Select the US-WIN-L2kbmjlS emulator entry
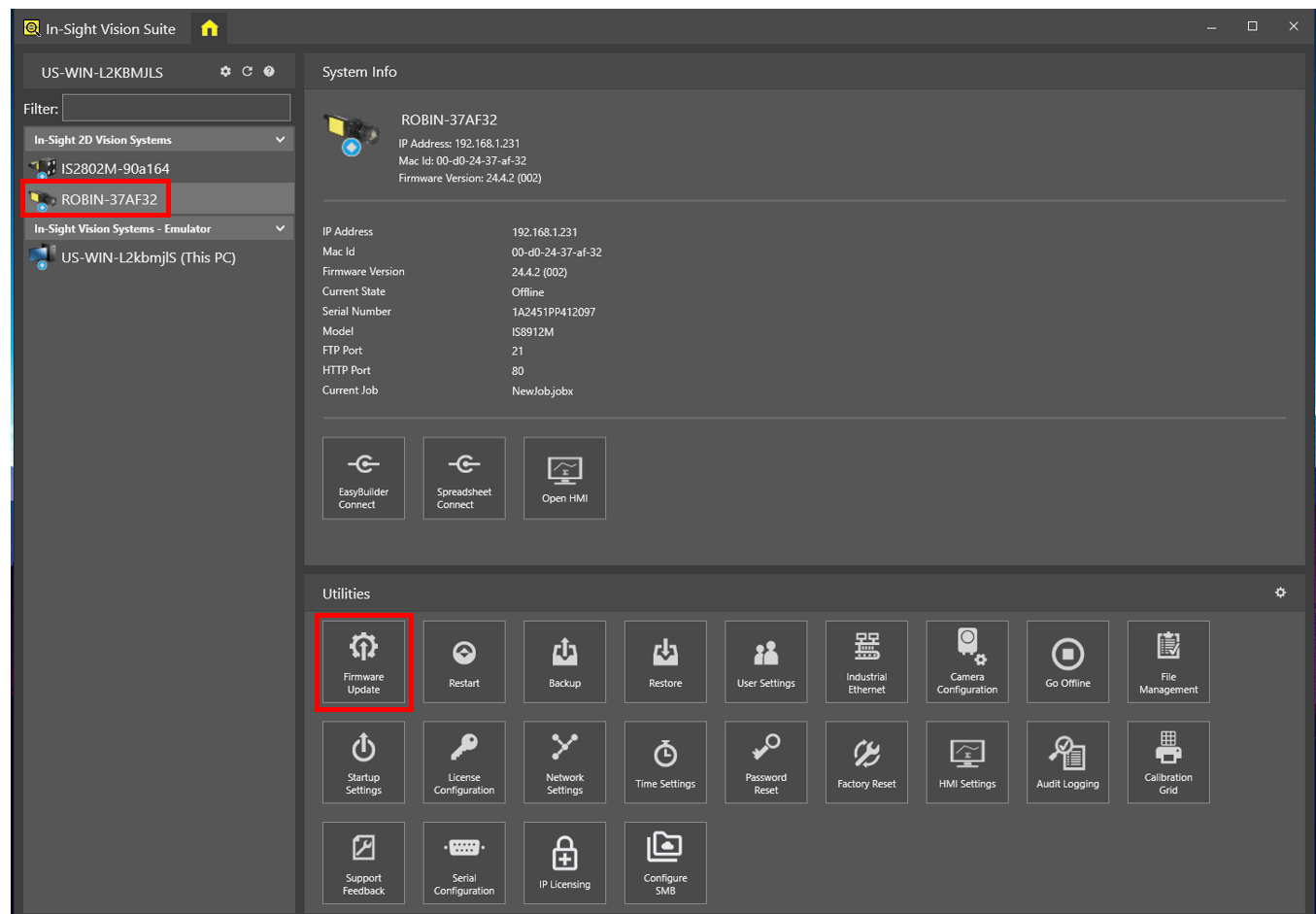The height and width of the screenshot is (914, 1316). 148,257
